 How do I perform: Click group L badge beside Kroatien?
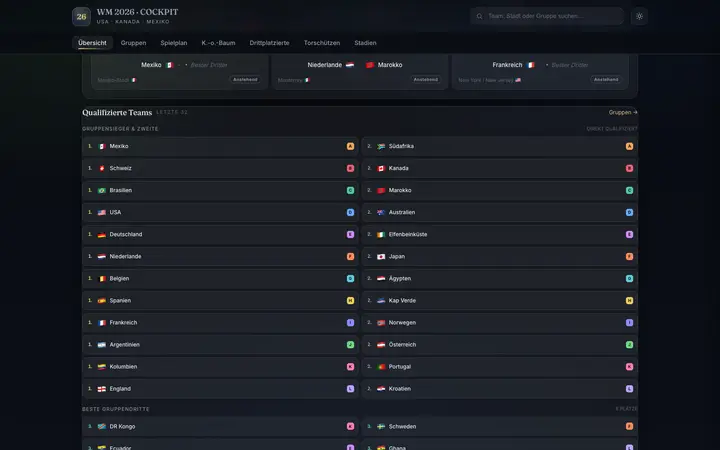coord(630,389)
